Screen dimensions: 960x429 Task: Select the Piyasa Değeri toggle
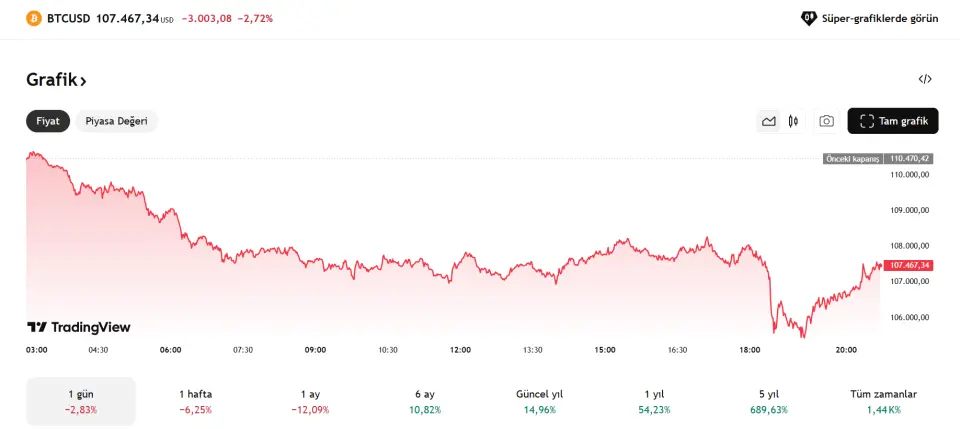click(x=116, y=121)
